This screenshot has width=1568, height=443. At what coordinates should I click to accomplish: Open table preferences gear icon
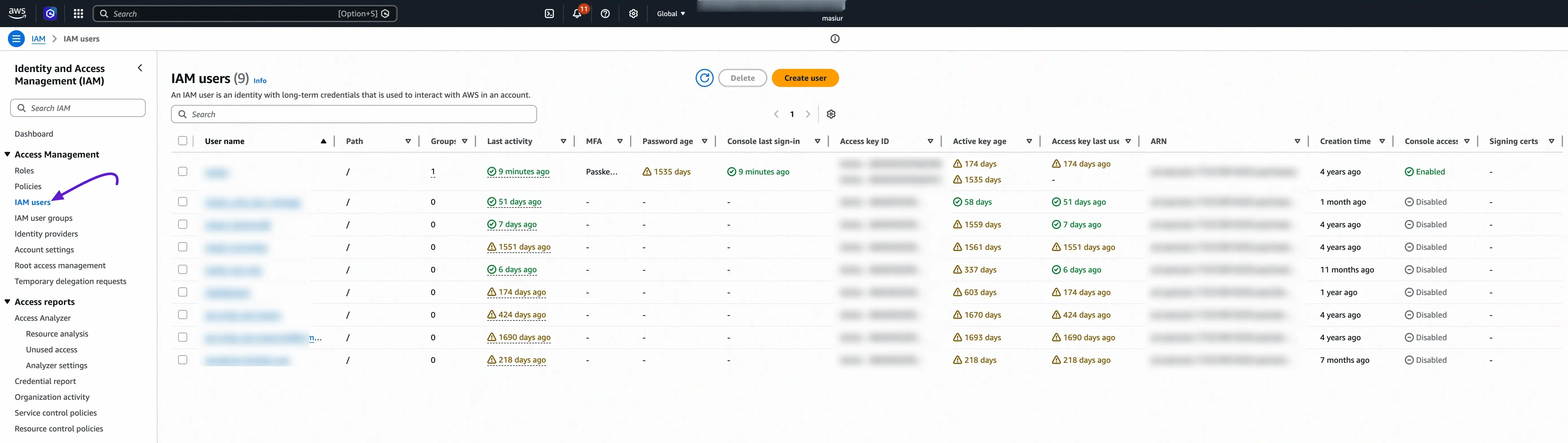pyautogui.click(x=831, y=114)
